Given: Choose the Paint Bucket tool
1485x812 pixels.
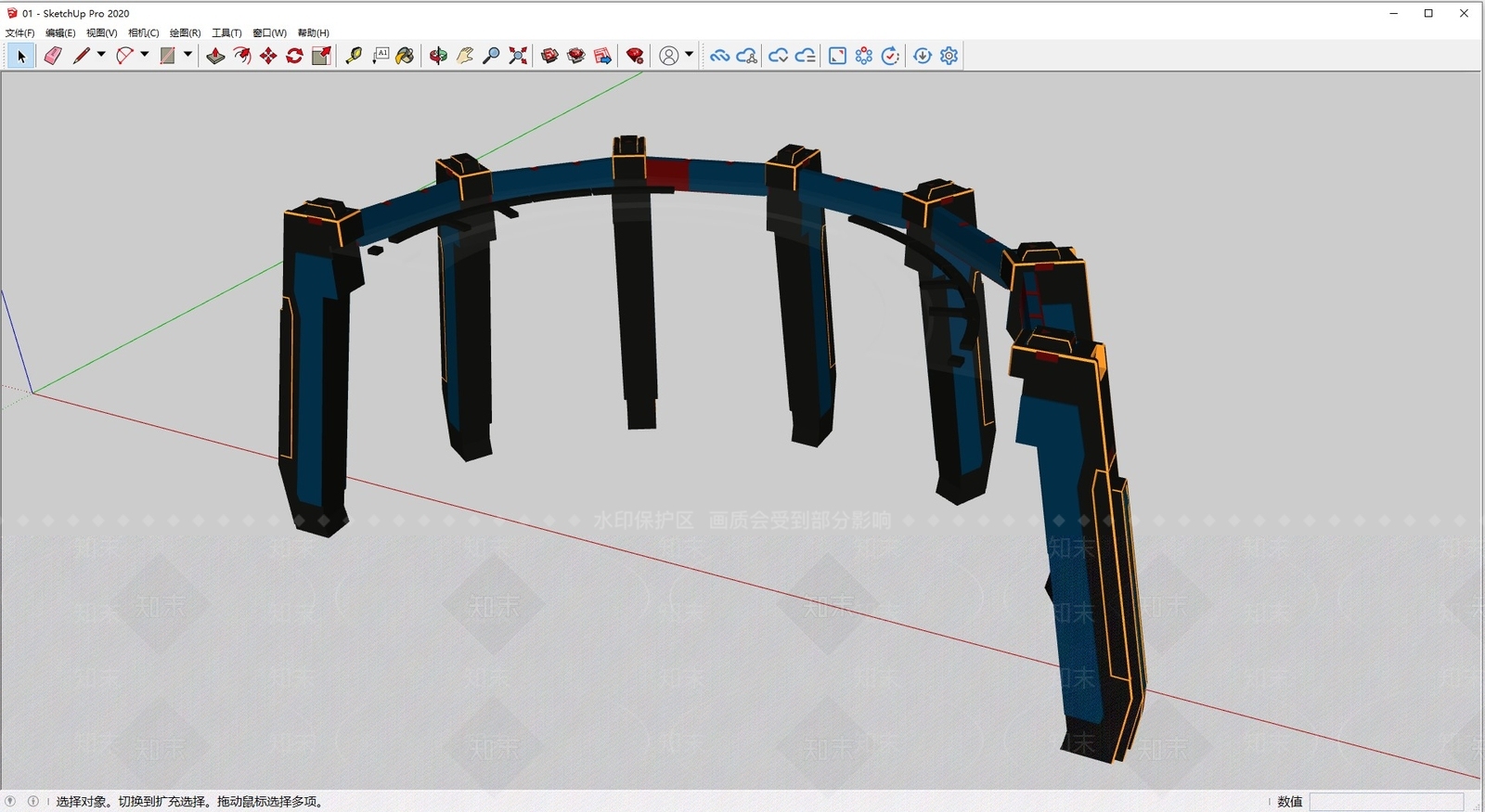Looking at the screenshot, I should tap(405, 56).
